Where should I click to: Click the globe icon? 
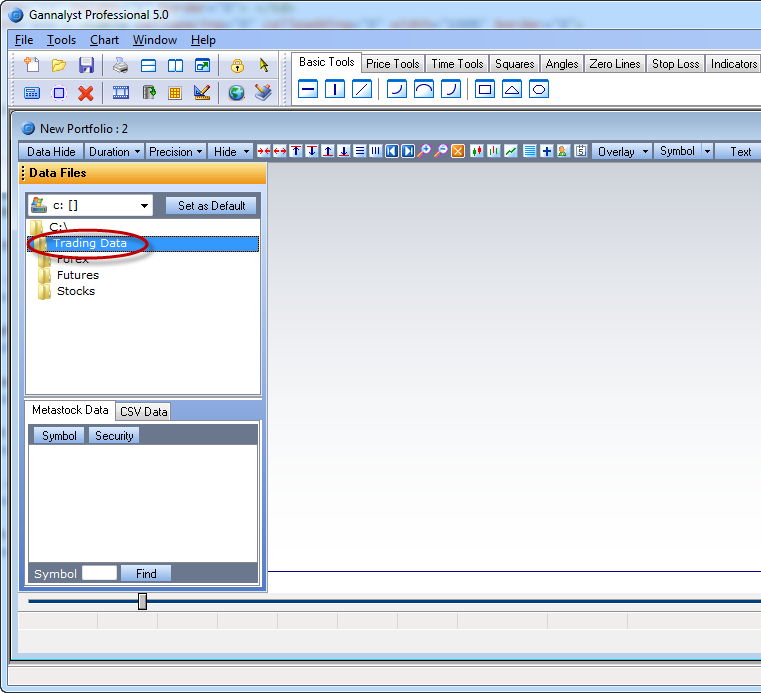(x=236, y=93)
